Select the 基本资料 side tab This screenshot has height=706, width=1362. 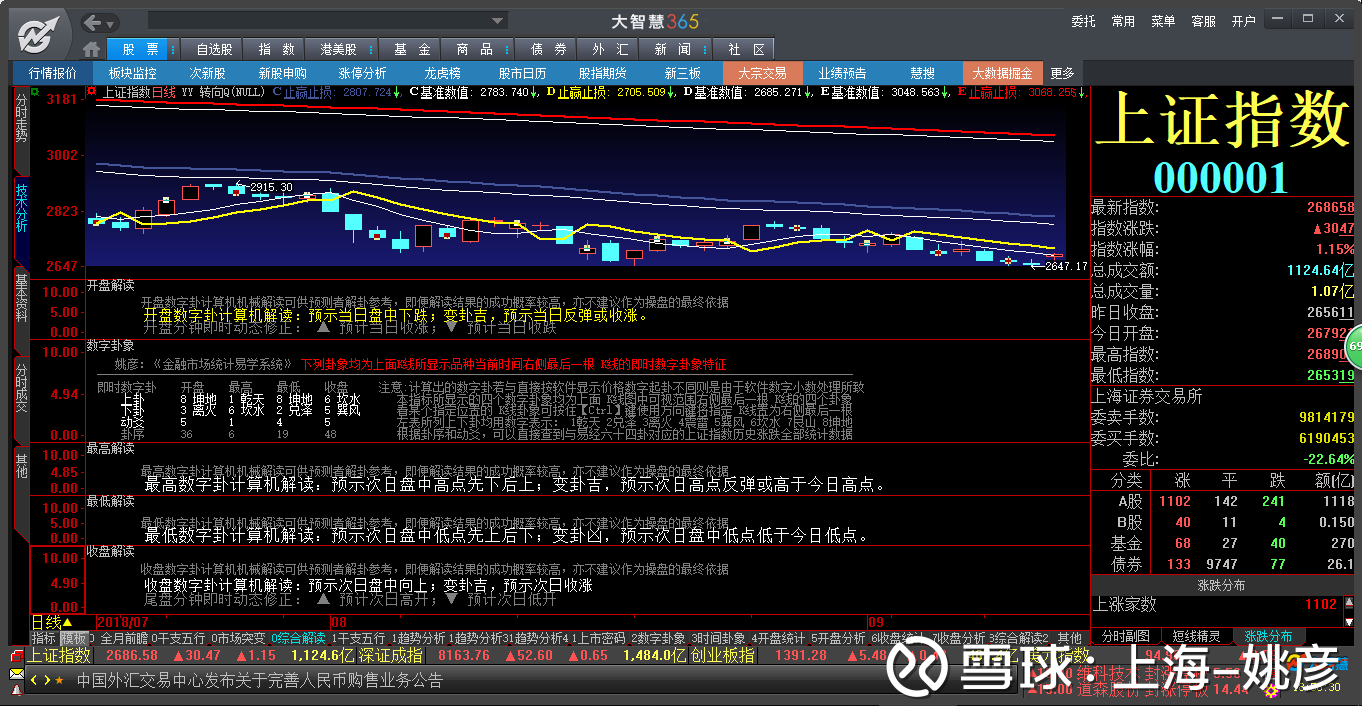(x=21, y=306)
